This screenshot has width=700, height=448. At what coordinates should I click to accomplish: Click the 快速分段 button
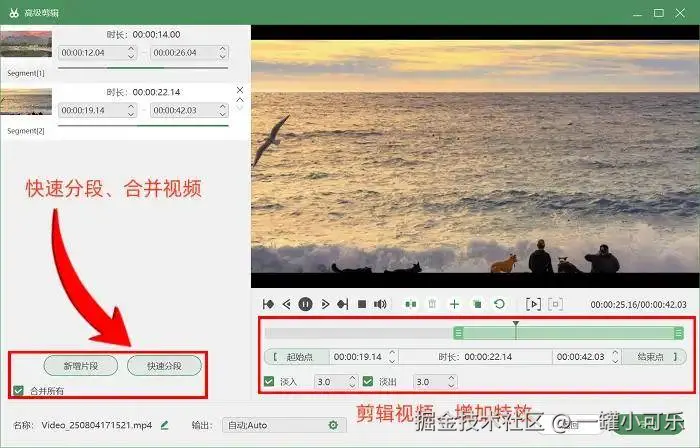(164, 366)
